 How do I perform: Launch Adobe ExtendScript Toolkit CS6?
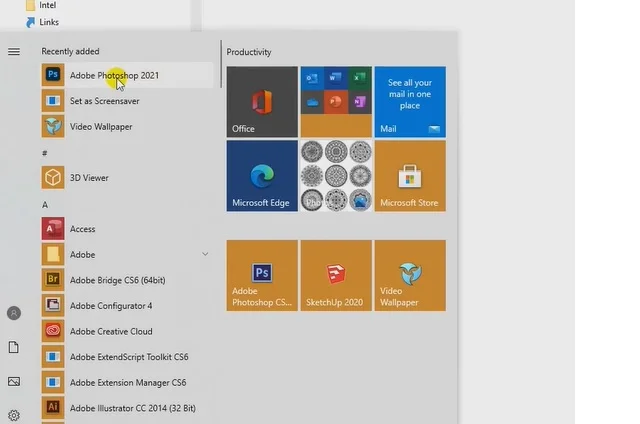point(127,357)
